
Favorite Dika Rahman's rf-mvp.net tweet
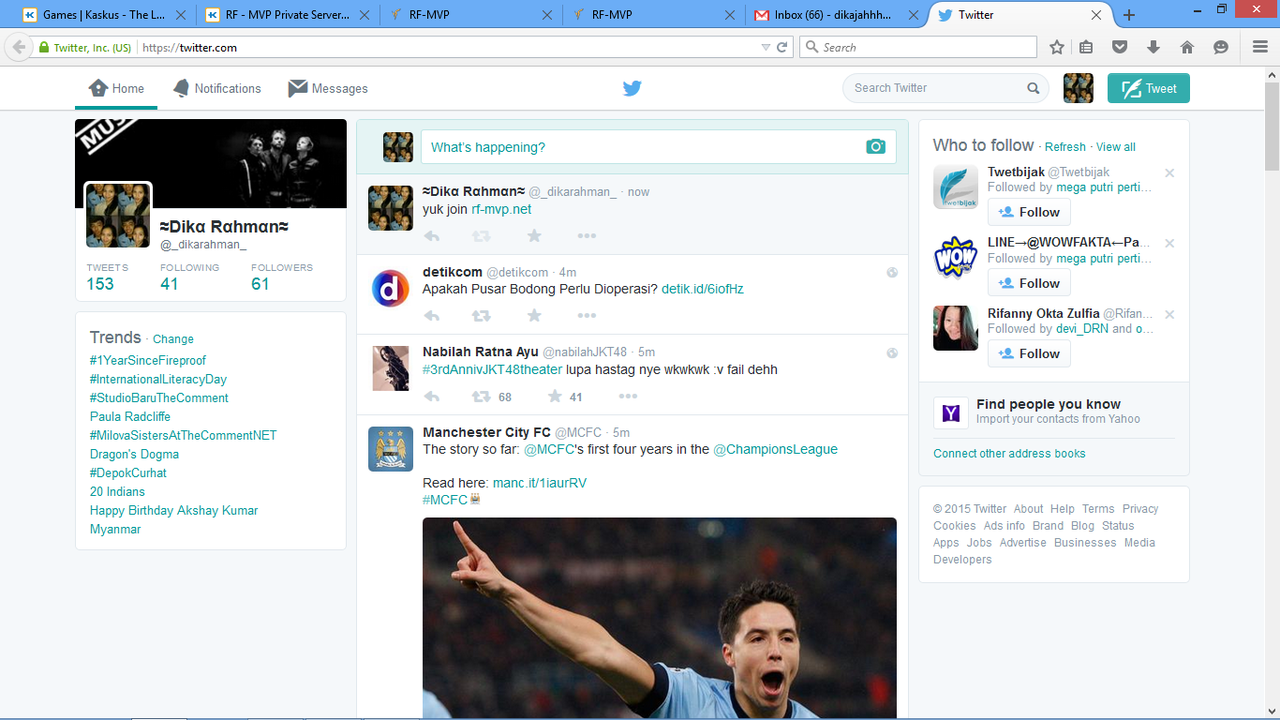[x=534, y=236]
